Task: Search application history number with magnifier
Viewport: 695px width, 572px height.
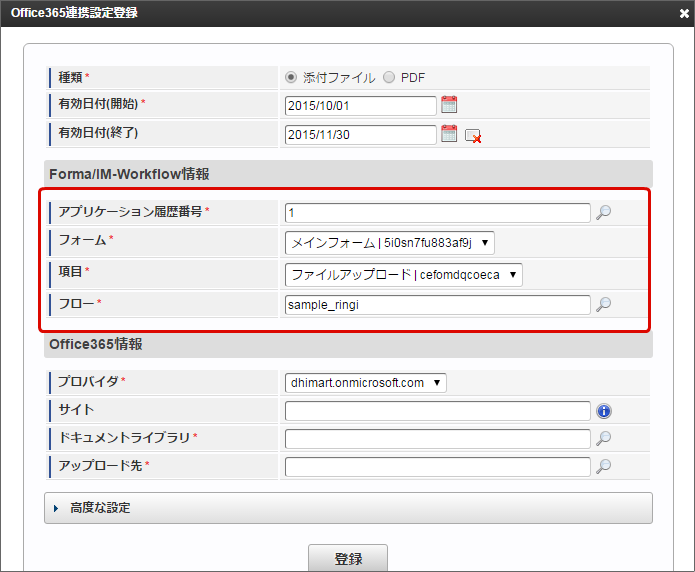Action: point(603,213)
